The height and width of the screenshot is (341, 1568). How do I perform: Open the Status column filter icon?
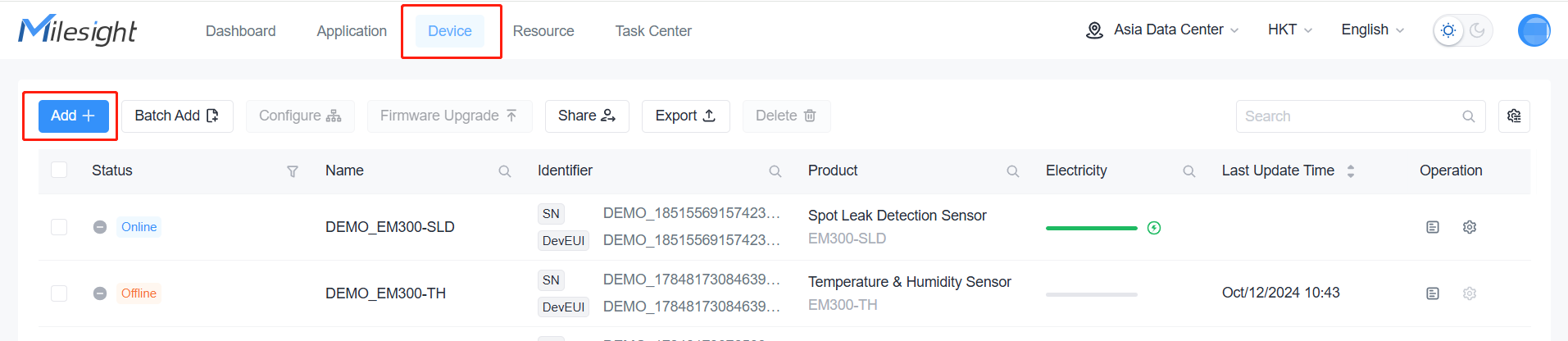[x=293, y=171]
